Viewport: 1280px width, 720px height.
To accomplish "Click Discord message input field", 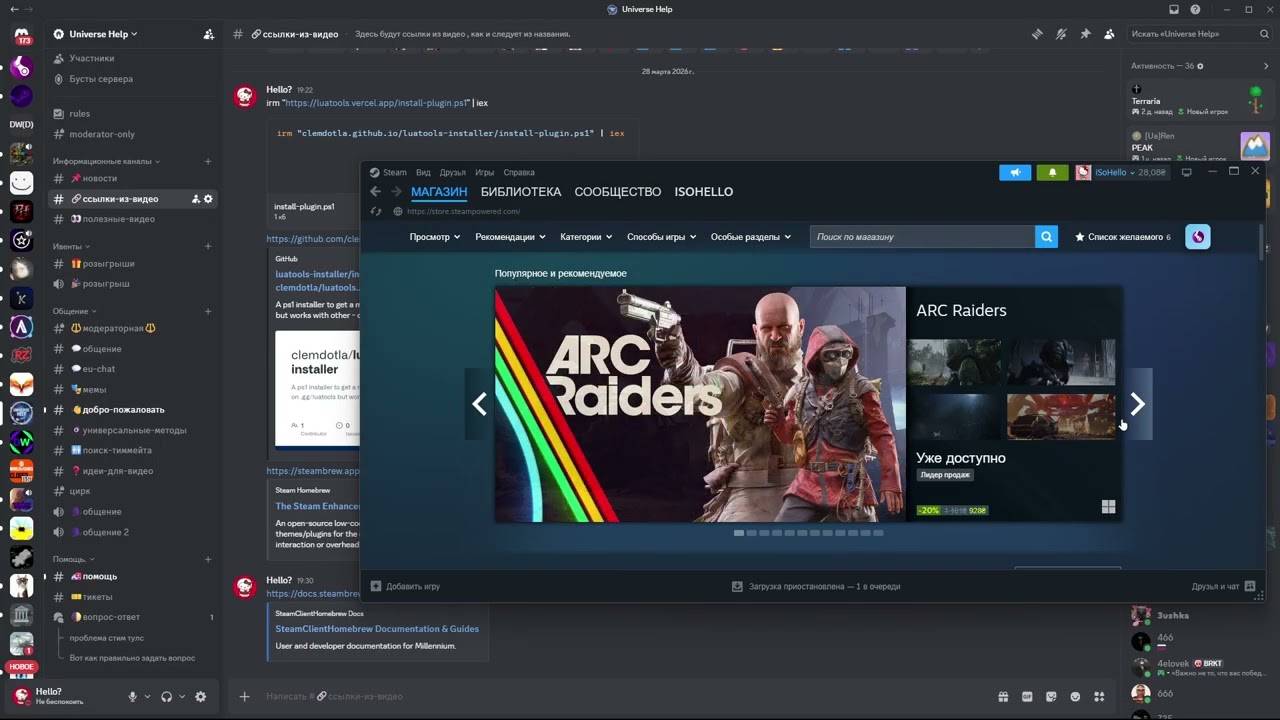I will tap(625, 696).
